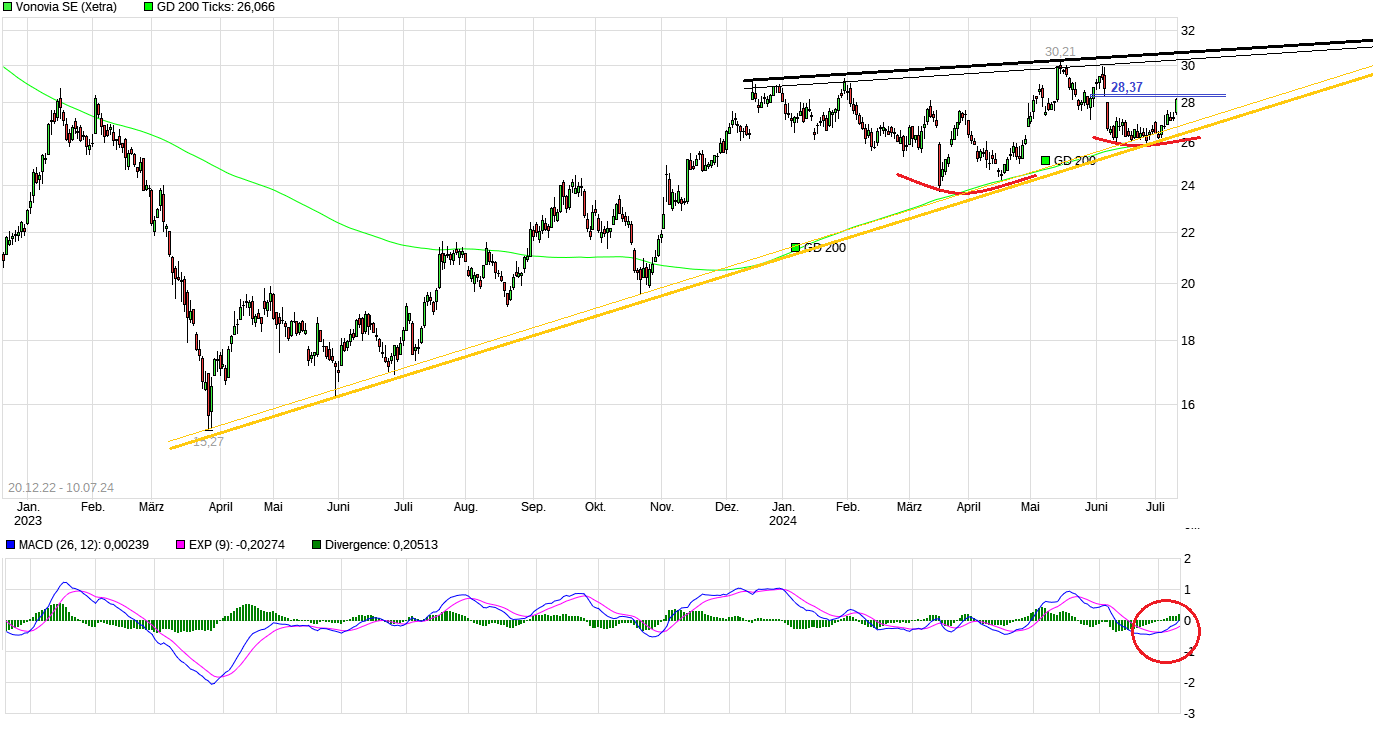Click the 'Jan. 2023' axis label
The height and width of the screenshot is (738, 1373).
pyautogui.click(x=28, y=514)
